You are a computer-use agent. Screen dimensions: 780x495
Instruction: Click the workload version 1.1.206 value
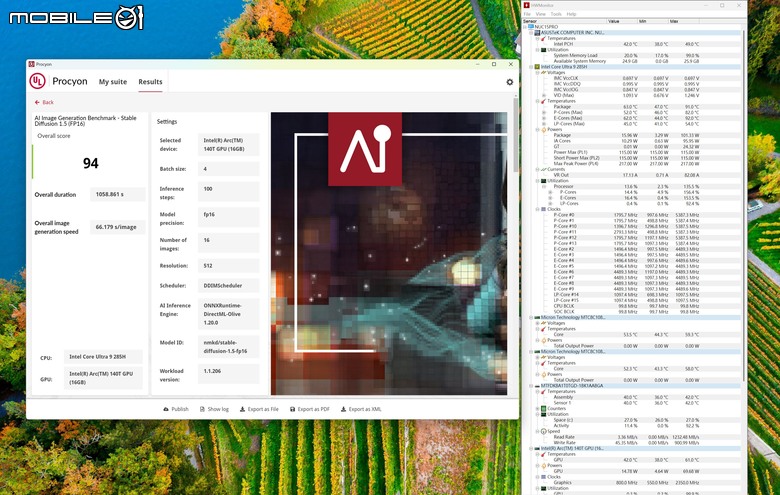[228, 374]
